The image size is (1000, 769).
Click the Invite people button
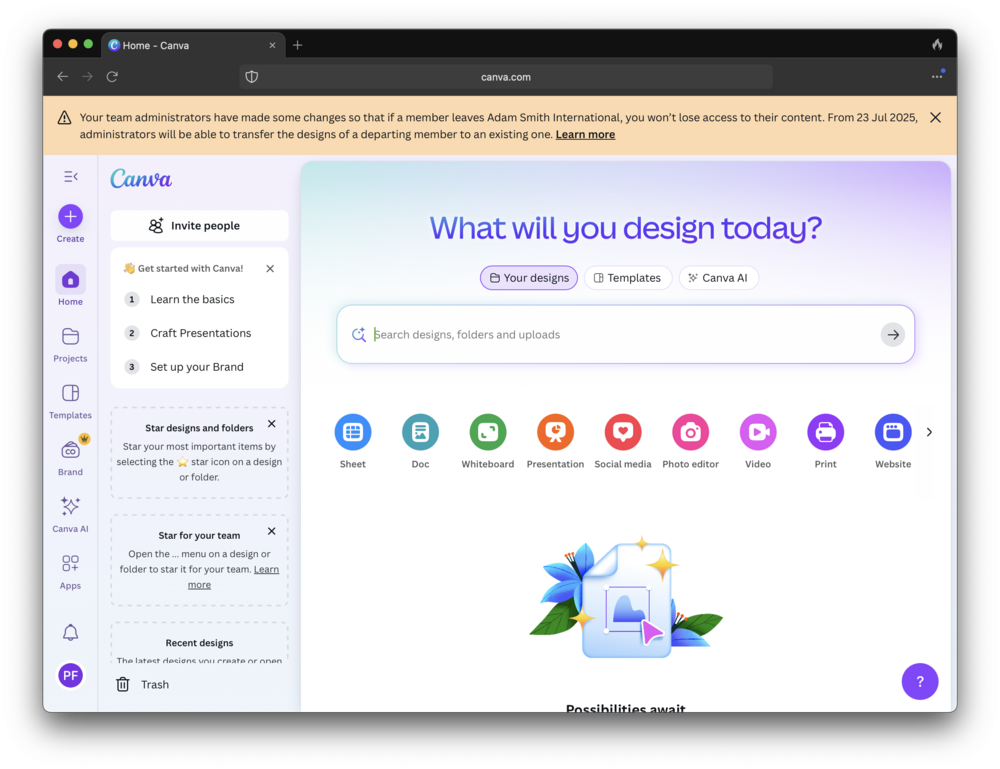(x=199, y=226)
